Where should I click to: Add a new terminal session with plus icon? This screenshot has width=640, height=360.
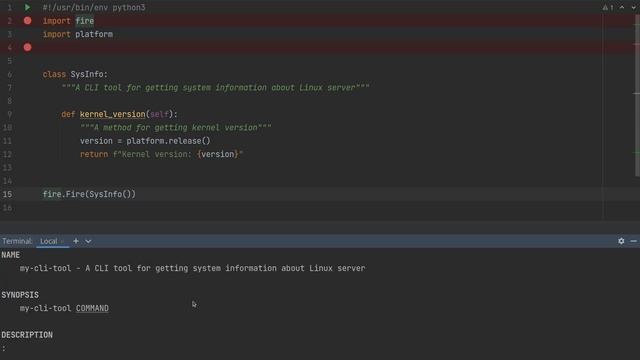pyautogui.click(x=76, y=241)
